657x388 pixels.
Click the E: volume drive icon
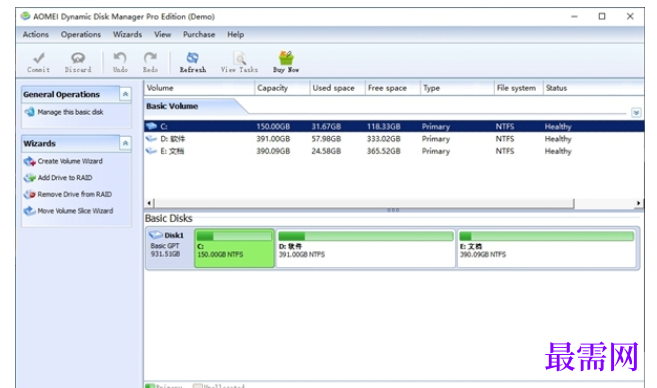pyautogui.click(x=151, y=151)
